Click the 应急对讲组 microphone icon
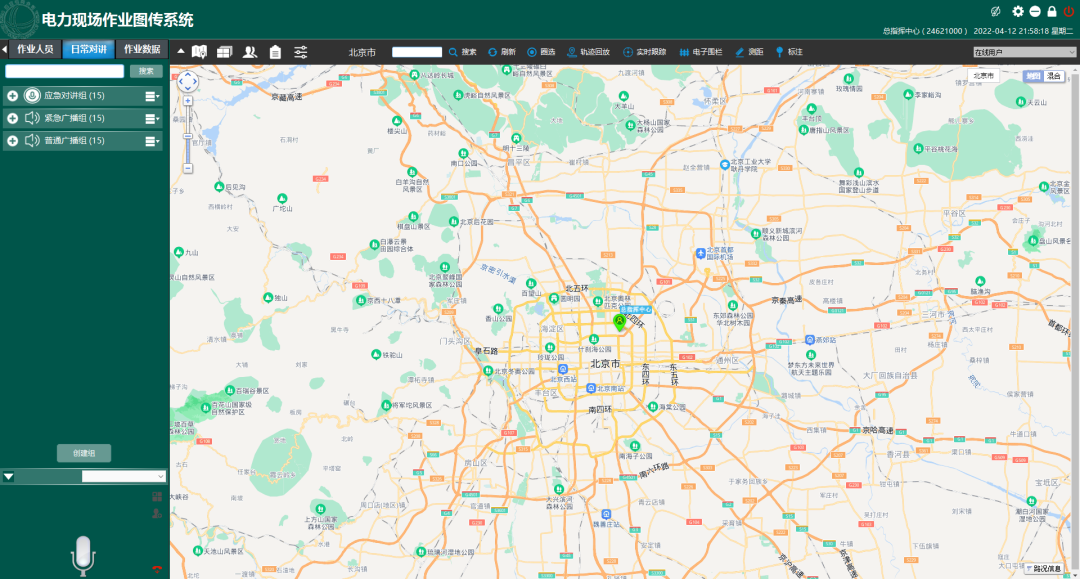 tap(32, 96)
